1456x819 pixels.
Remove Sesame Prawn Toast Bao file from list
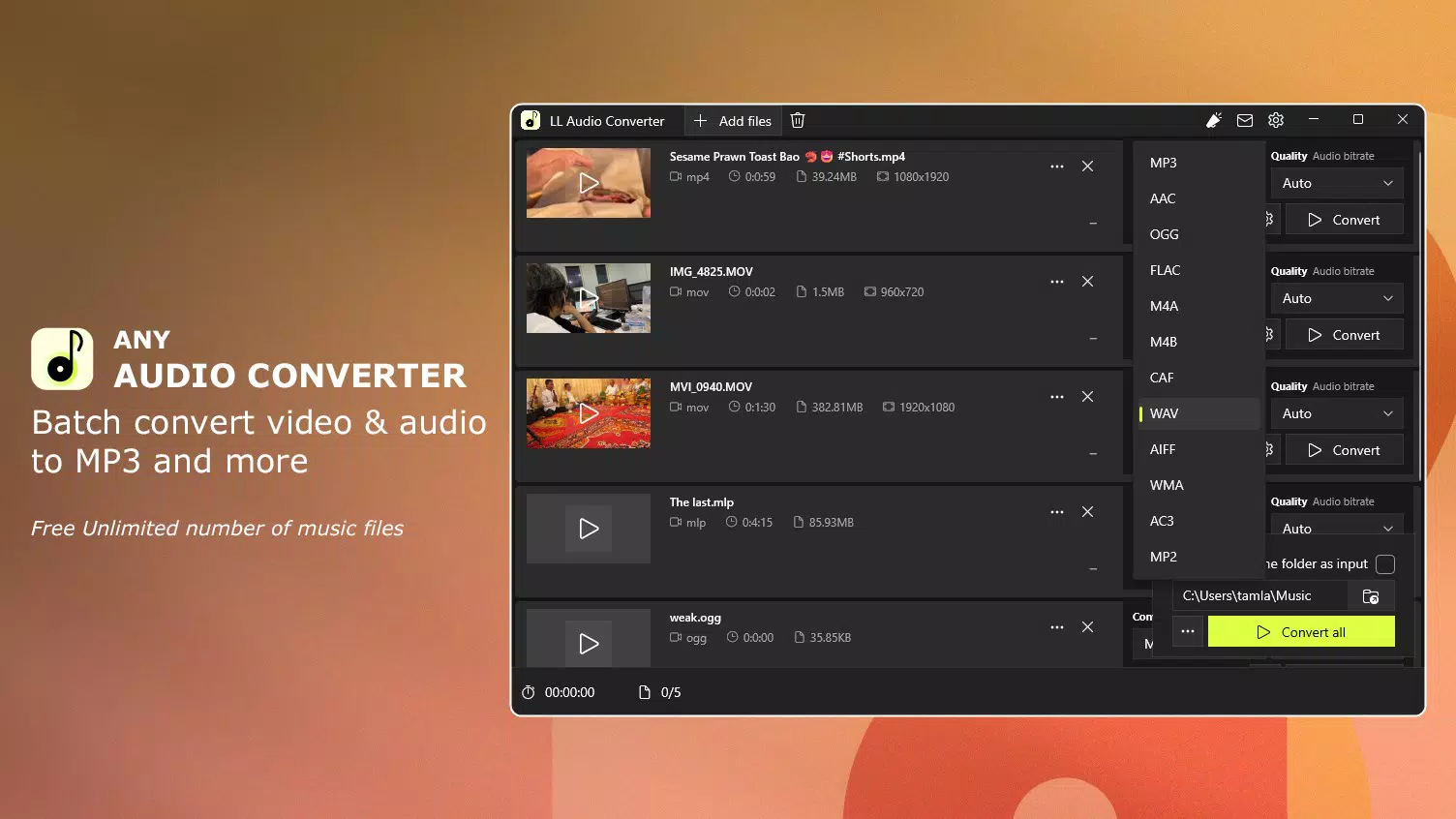coord(1088,167)
